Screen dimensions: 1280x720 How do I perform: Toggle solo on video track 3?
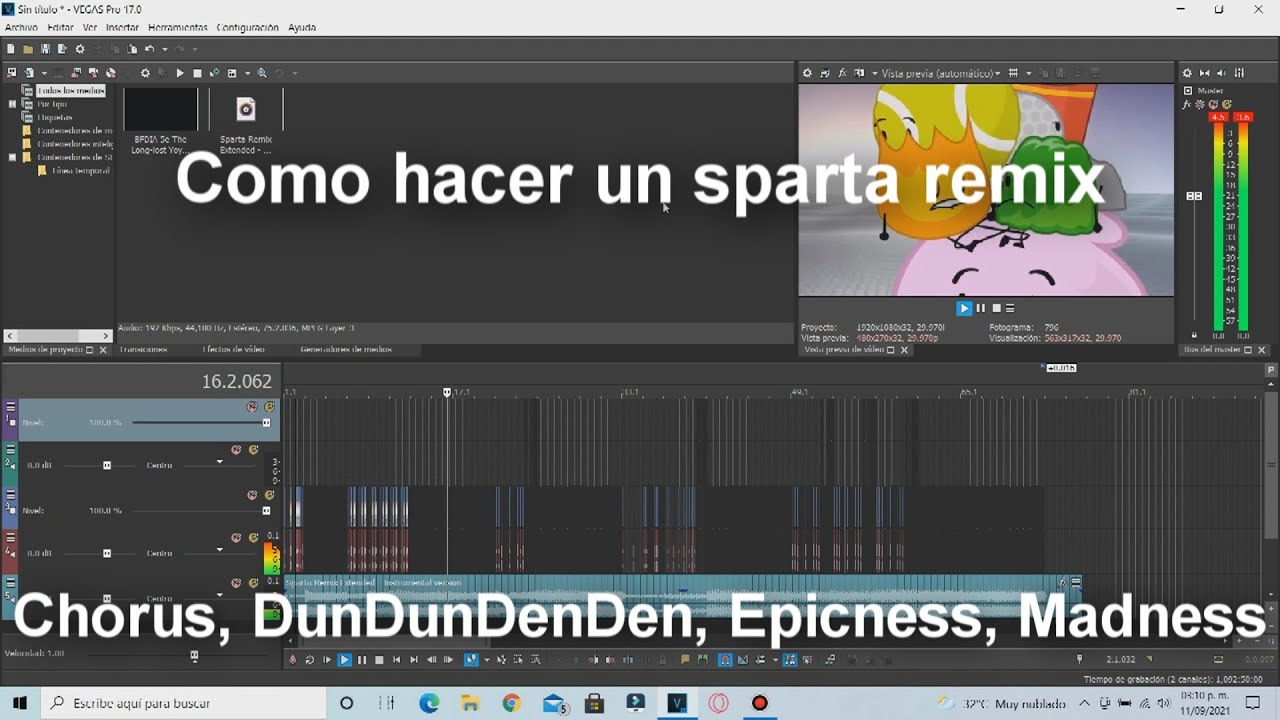tap(269, 495)
